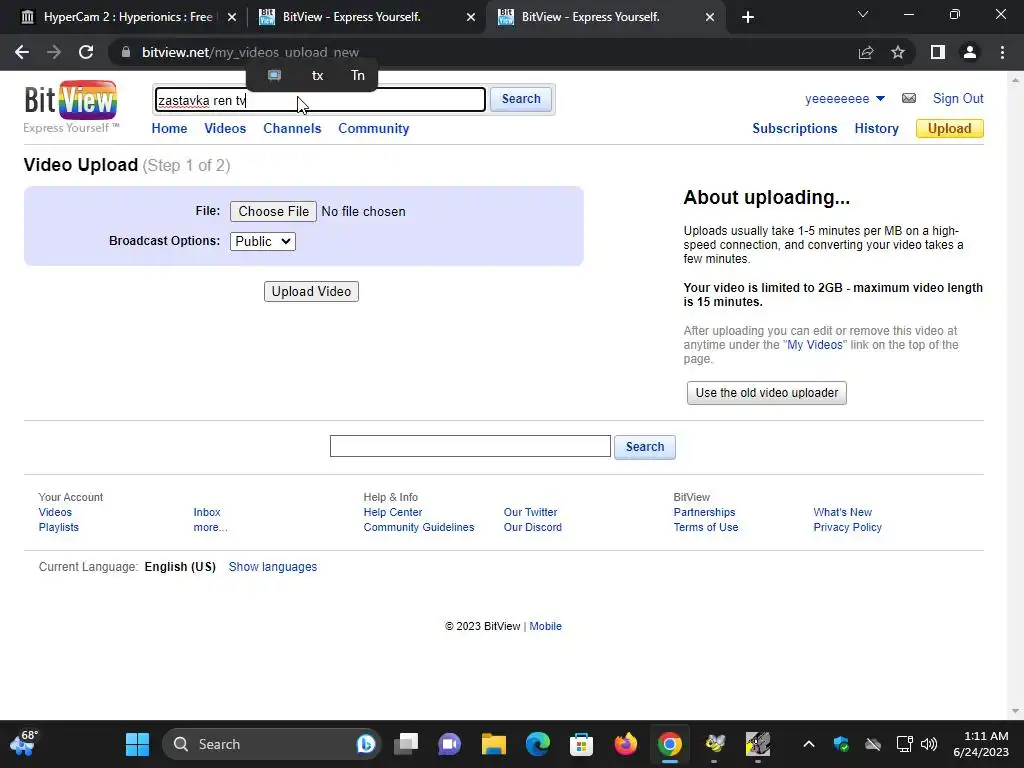This screenshot has width=1024, height=768.
Task: Open the inbox envelope icon
Action: click(909, 99)
